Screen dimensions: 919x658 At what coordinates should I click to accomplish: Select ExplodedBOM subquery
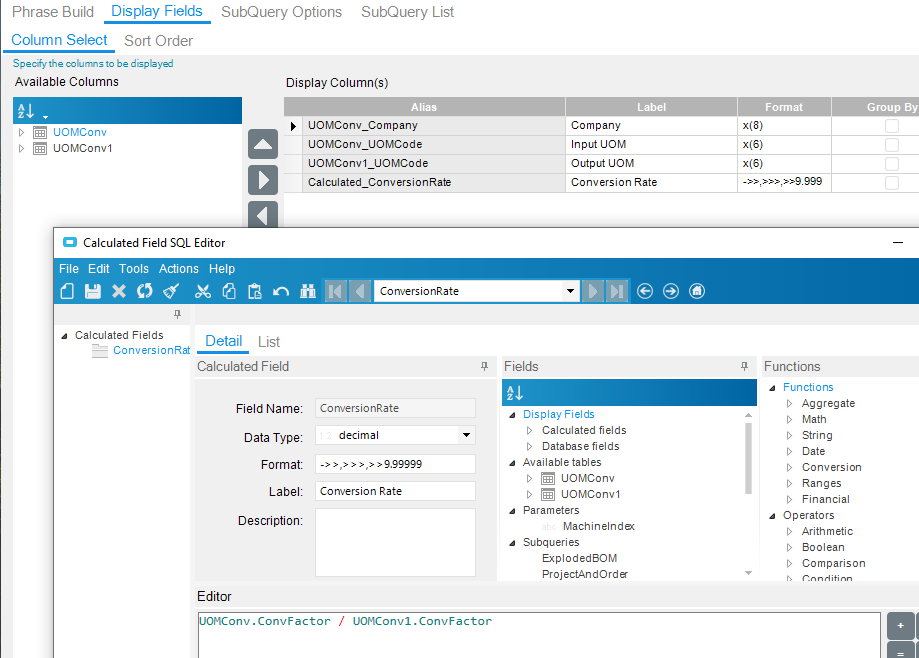(x=579, y=558)
